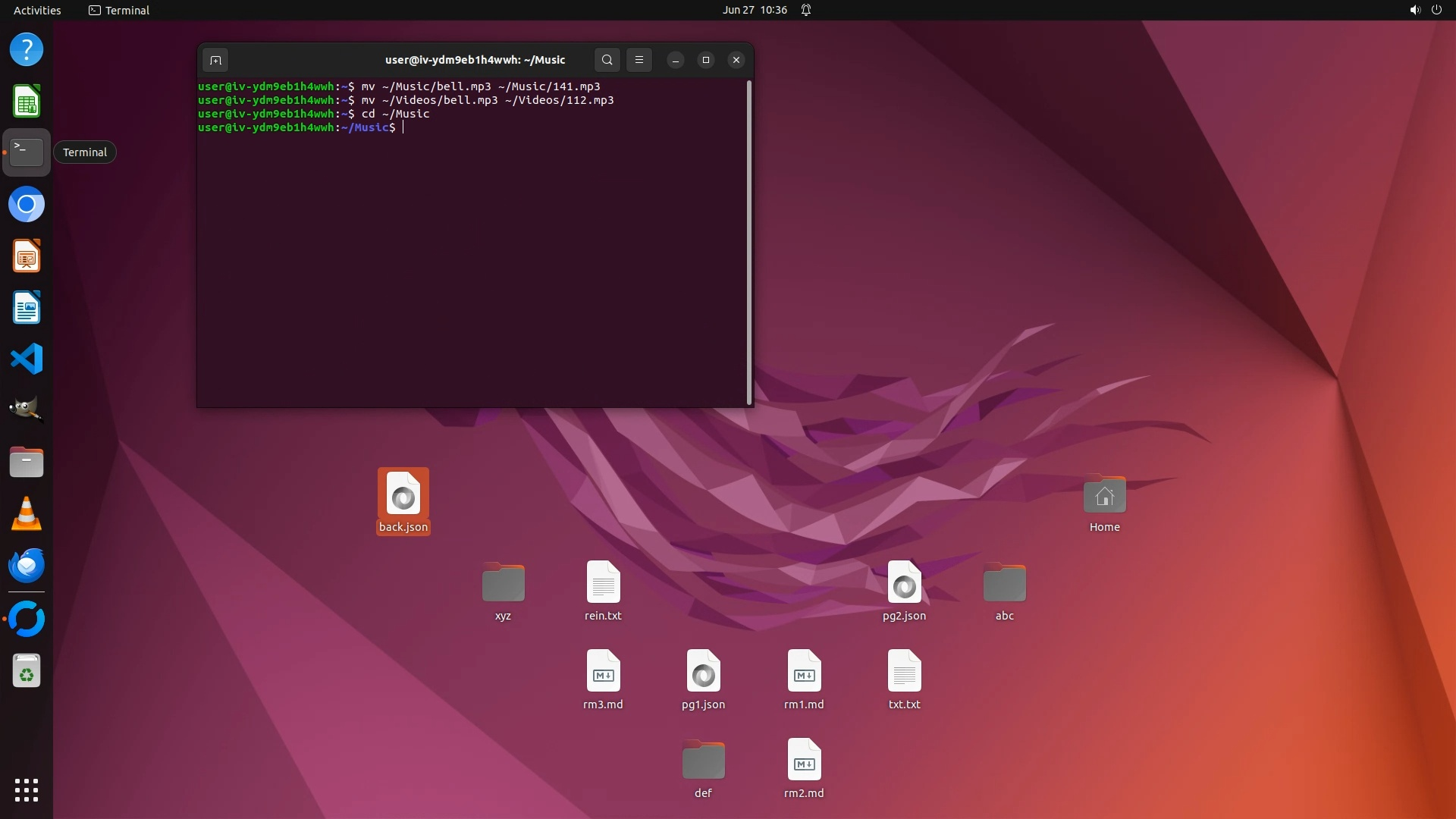Screen dimensions: 1456x819
Task: Open the VLC media player
Action: (x=27, y=514)
